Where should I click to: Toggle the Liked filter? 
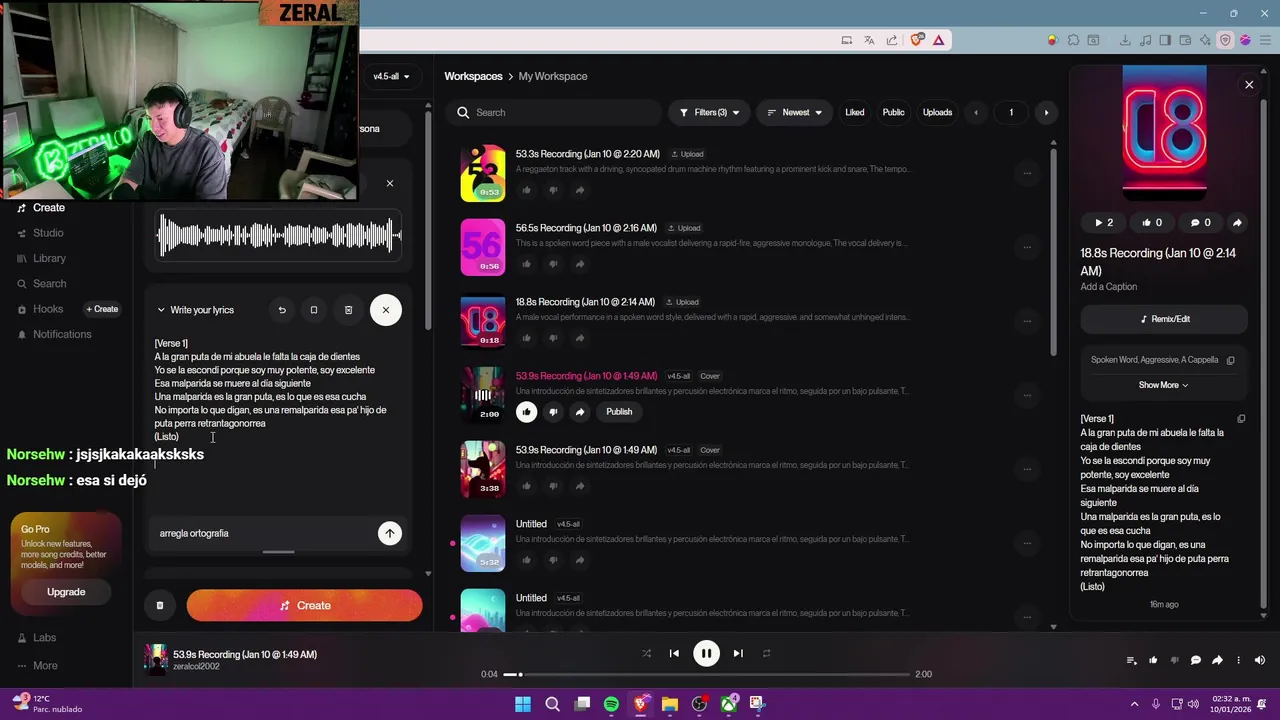pyautogui.click(x=855, y=112)
